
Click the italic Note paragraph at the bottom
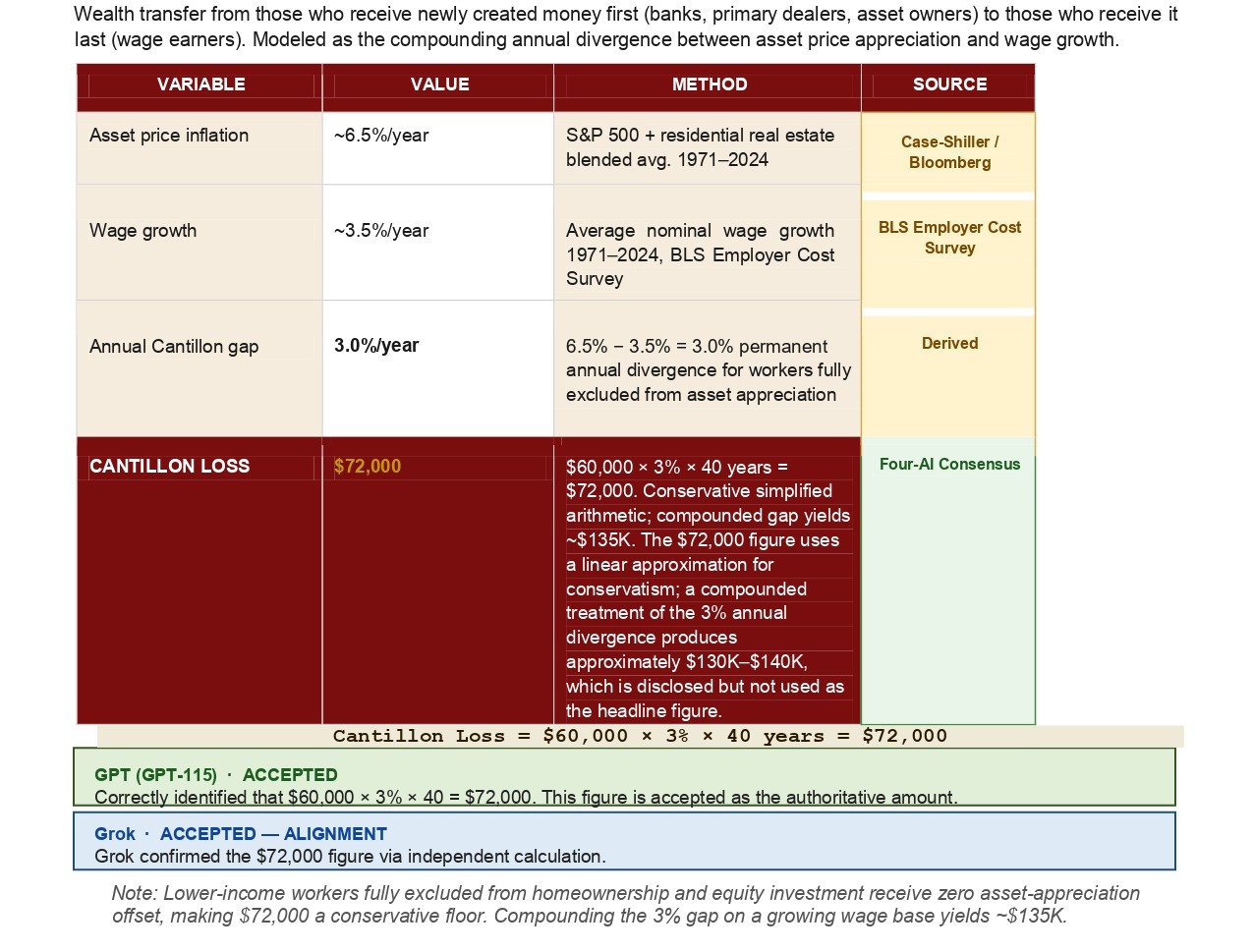(626, 905)
